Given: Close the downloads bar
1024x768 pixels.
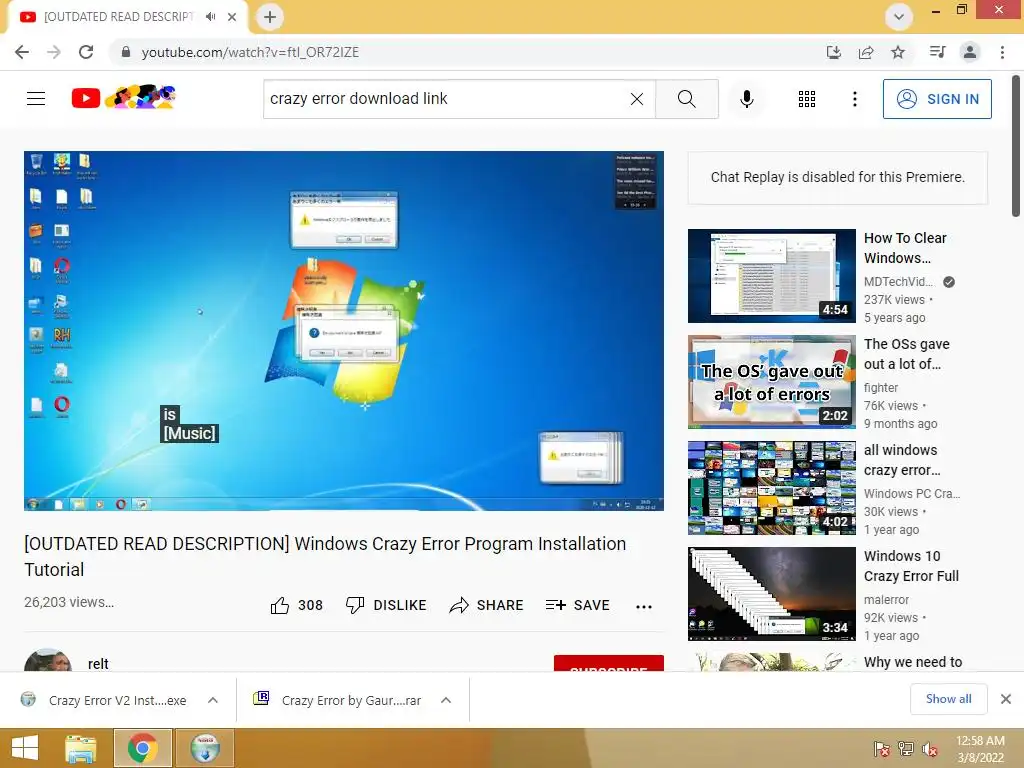Looking at the screenshot, I should point(1006,699).
